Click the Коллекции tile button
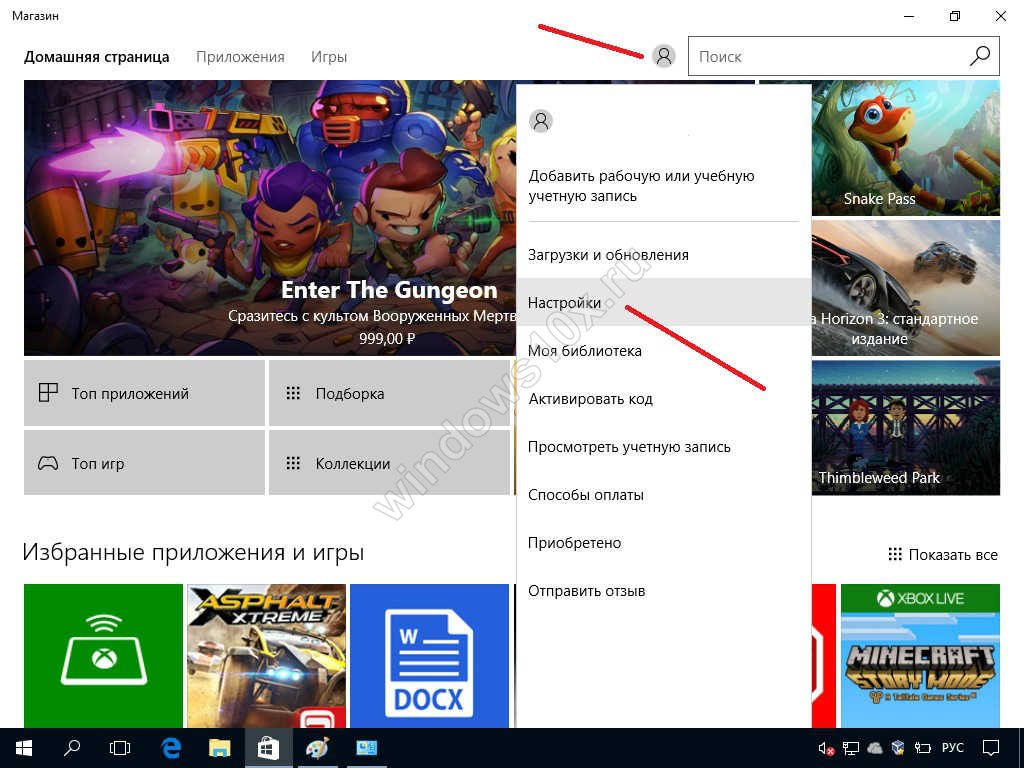Viewport: 1024px width, 768px height. coord(389,463)
